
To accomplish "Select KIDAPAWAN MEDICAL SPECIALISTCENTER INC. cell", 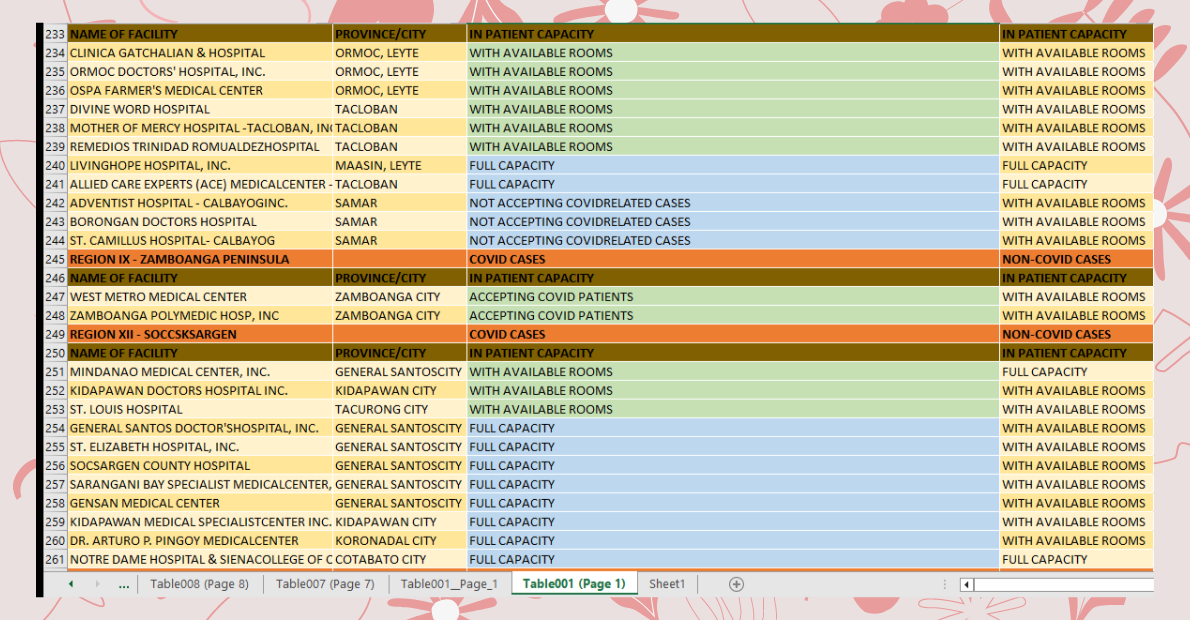I will coord(200,522).
